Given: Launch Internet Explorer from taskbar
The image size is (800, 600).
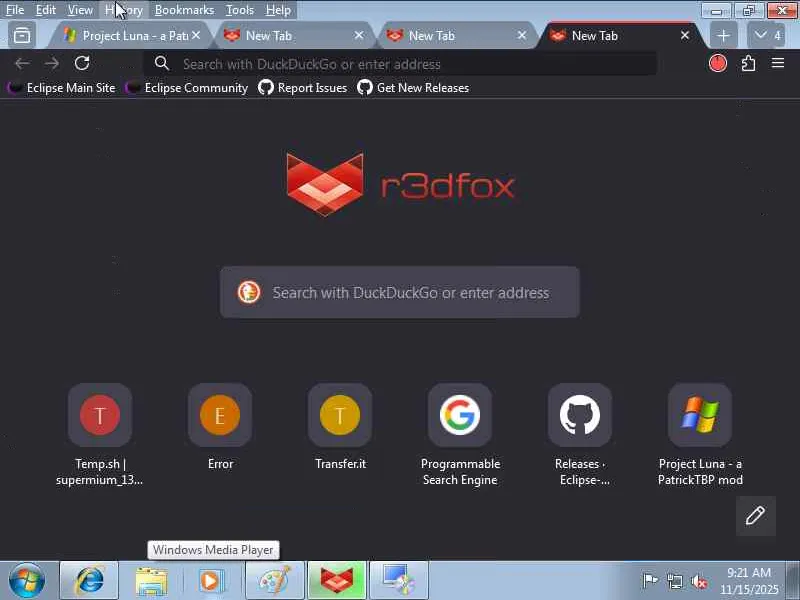Looking at the screenshot, I should tap(89, 581).
